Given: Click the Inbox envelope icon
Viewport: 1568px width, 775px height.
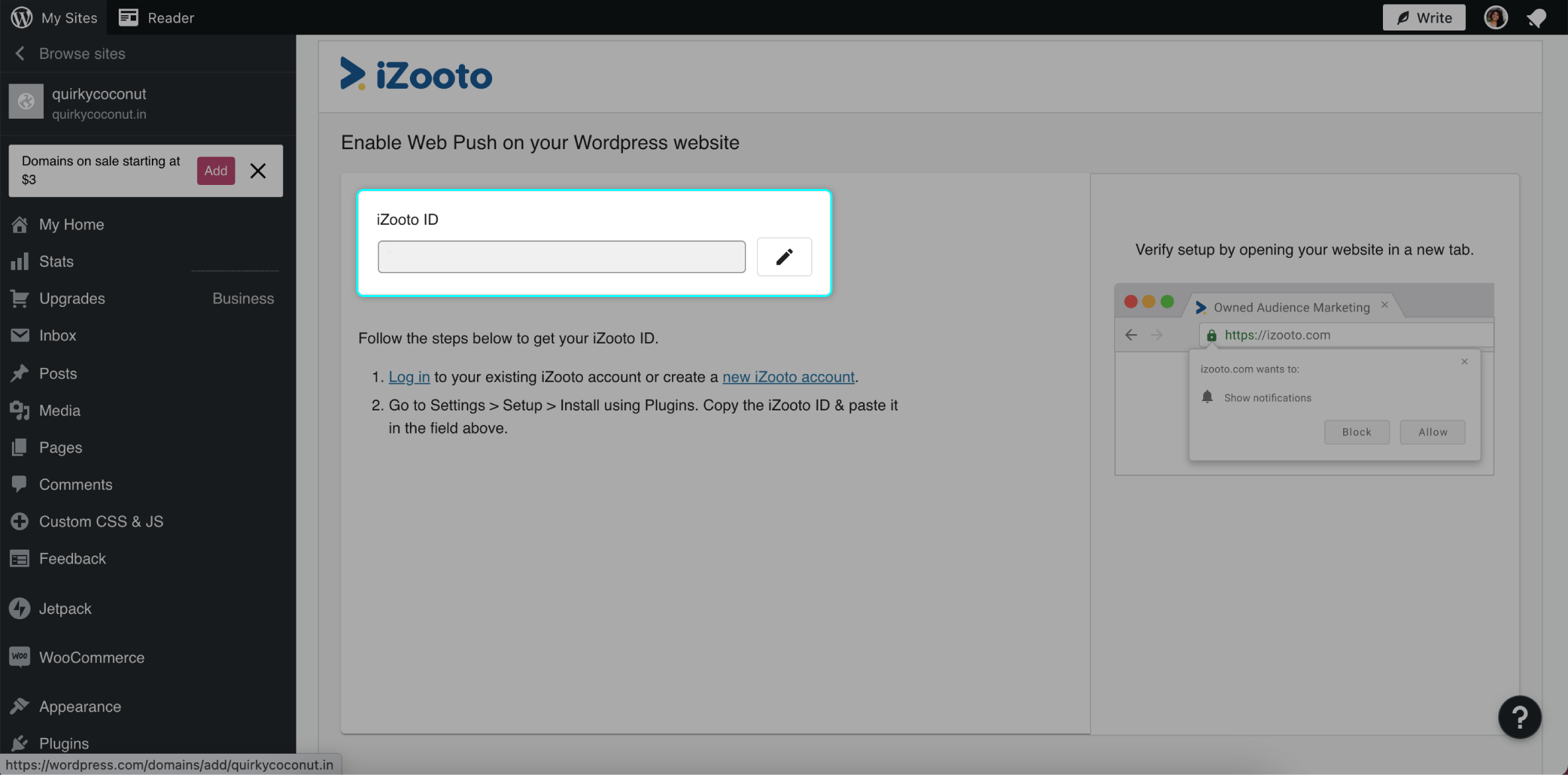Looking at the screenshot, I should (x=20, y=335).
